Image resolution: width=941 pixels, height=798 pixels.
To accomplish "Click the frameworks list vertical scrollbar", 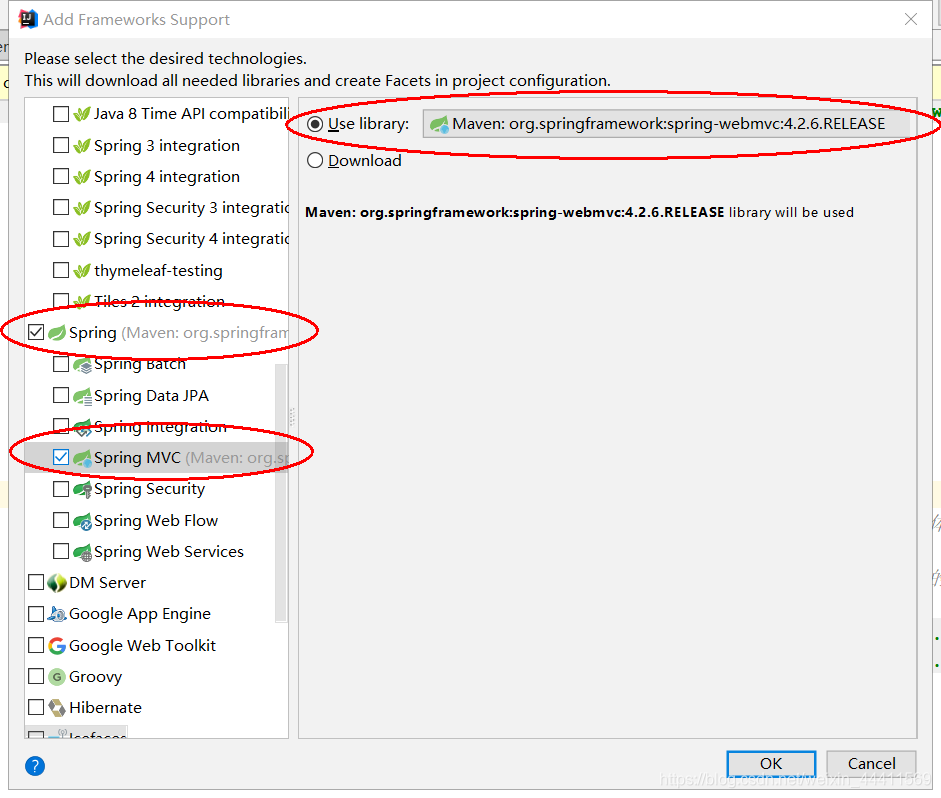I will (281, 493).
